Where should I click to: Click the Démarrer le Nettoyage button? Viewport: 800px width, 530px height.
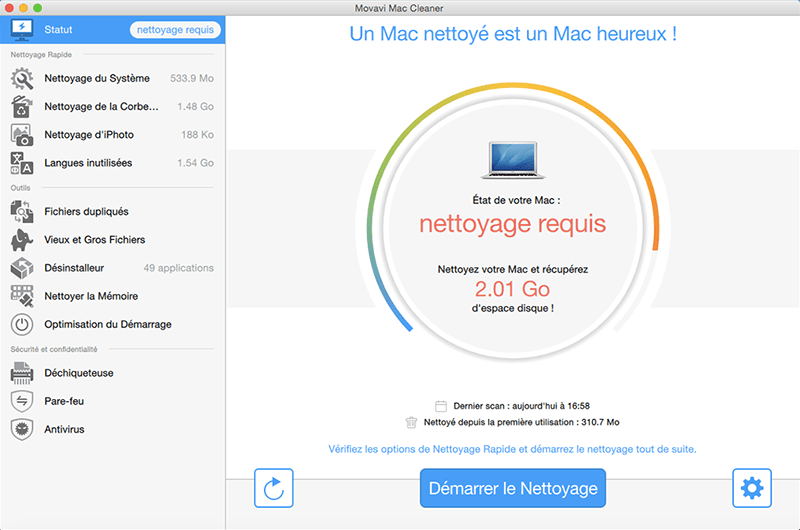[513, 488]
